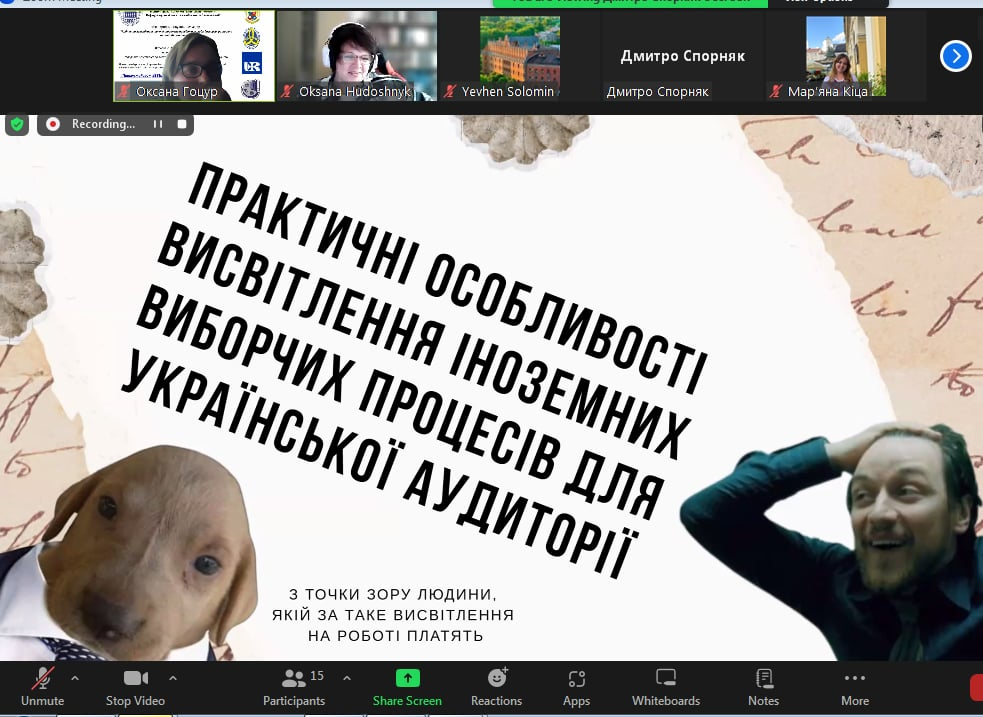
Task: Open Notes using its toolbar icon
Action: pyautogui.click(x=763, y=686)
